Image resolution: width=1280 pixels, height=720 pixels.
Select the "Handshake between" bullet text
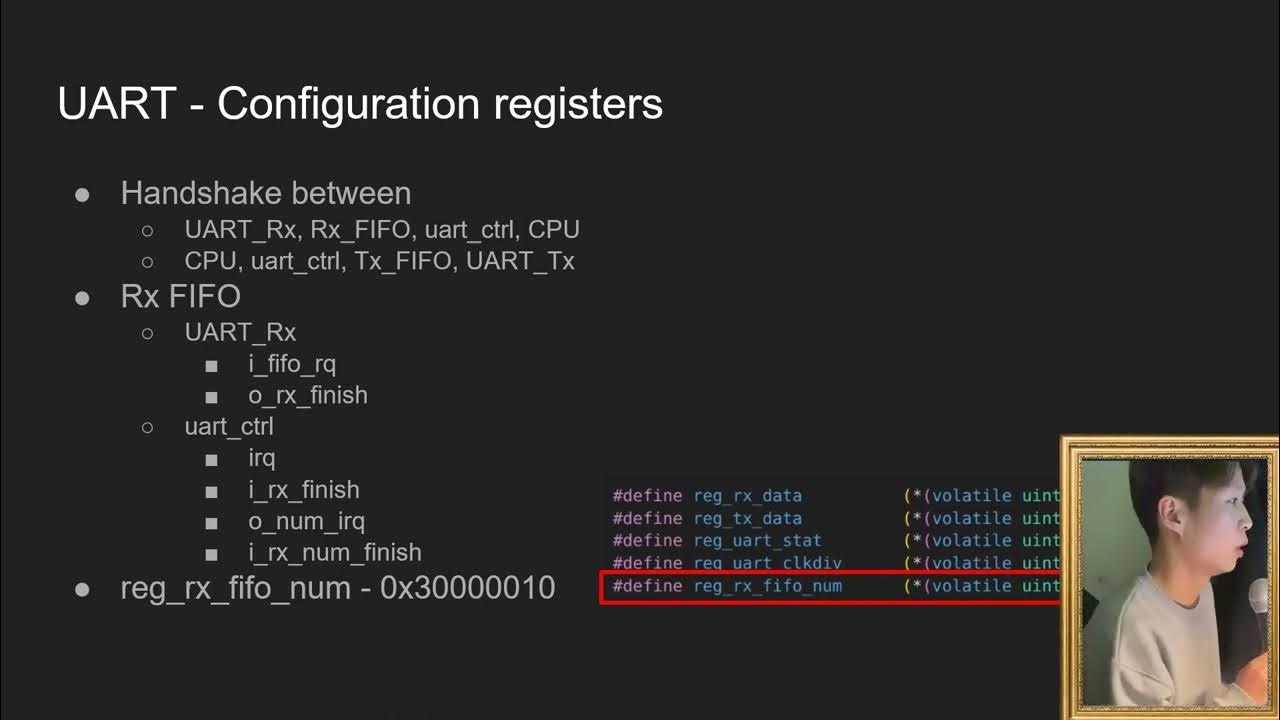(265, 193)
